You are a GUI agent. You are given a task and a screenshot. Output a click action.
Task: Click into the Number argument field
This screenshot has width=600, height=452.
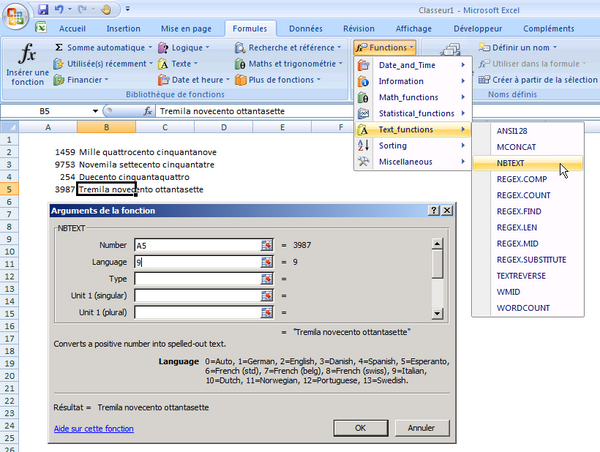(x=197, y=245)
